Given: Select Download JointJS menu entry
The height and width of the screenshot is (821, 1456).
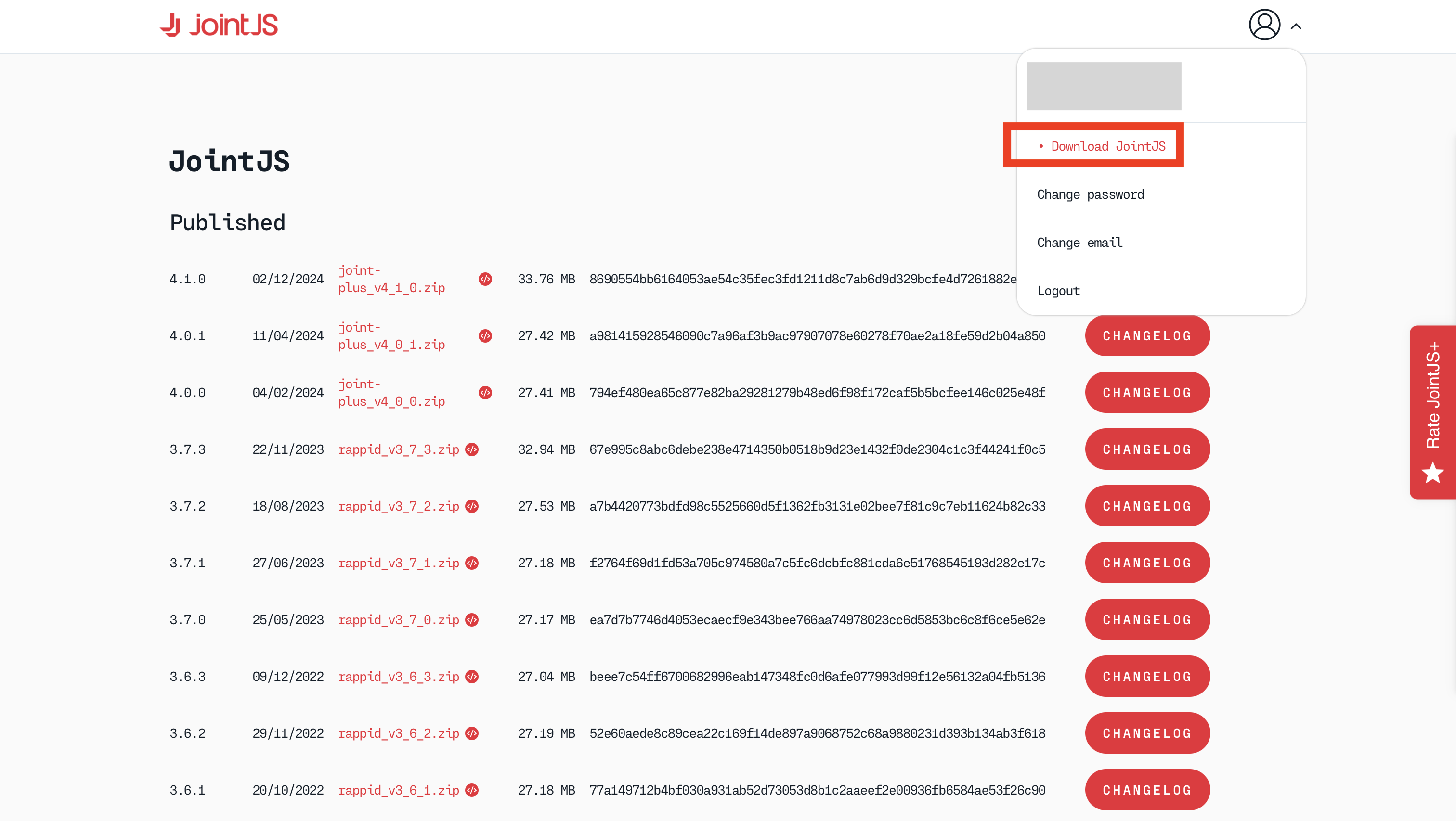Looking at the screenshot, I should (x=1102, y=146).
